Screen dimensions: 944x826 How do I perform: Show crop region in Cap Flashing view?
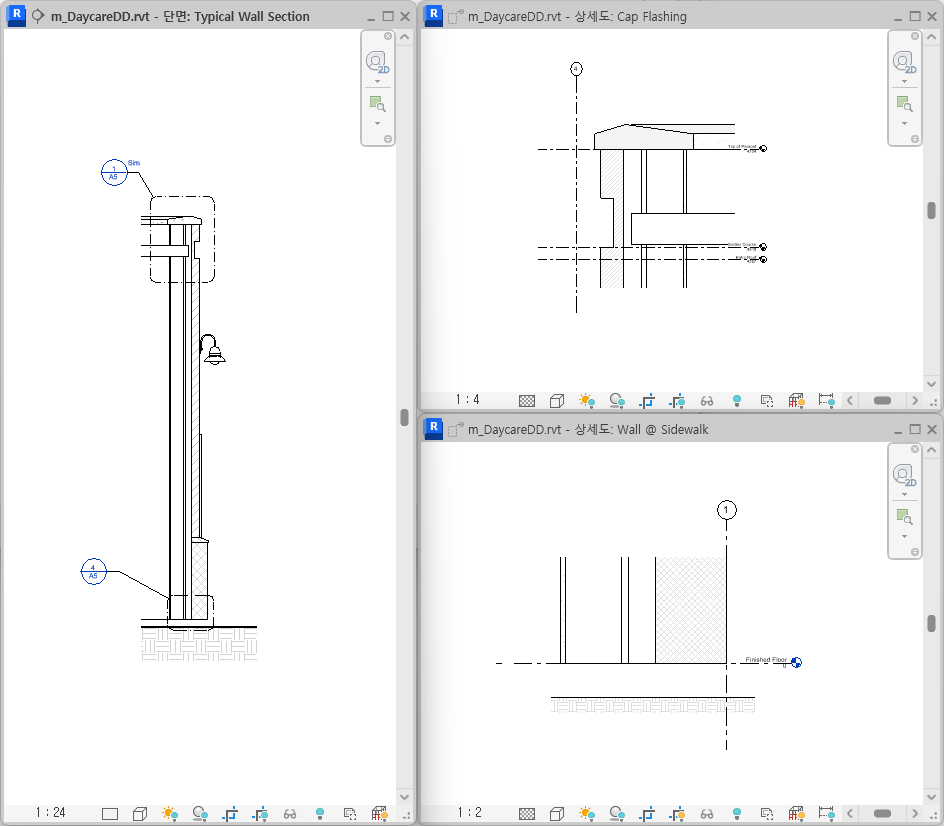point(677,401)
